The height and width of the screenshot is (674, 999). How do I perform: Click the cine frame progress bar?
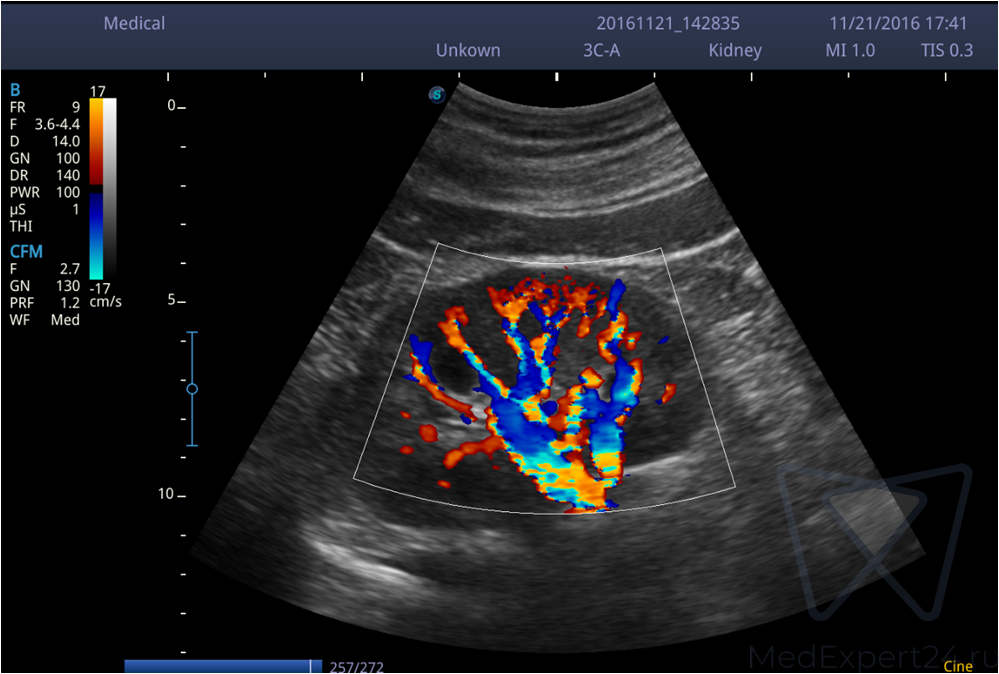[x=222, y=666]
